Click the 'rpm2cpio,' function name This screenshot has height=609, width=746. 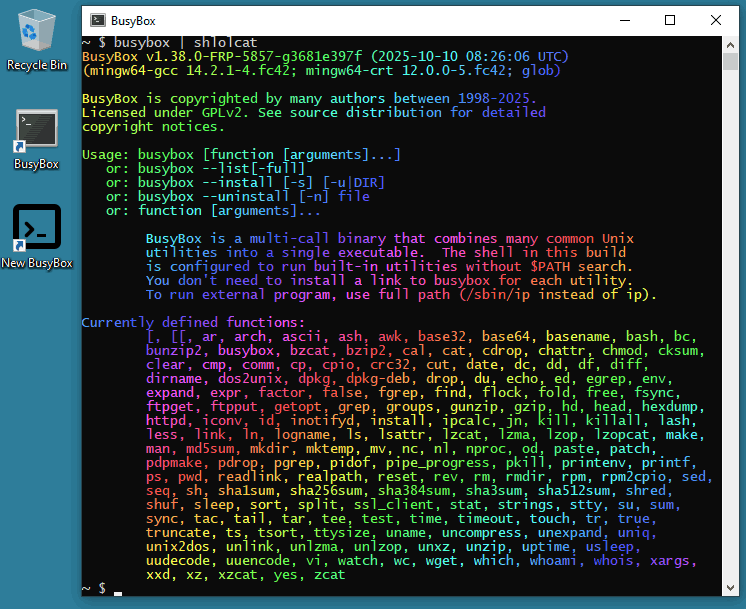(x=638, y=476)
